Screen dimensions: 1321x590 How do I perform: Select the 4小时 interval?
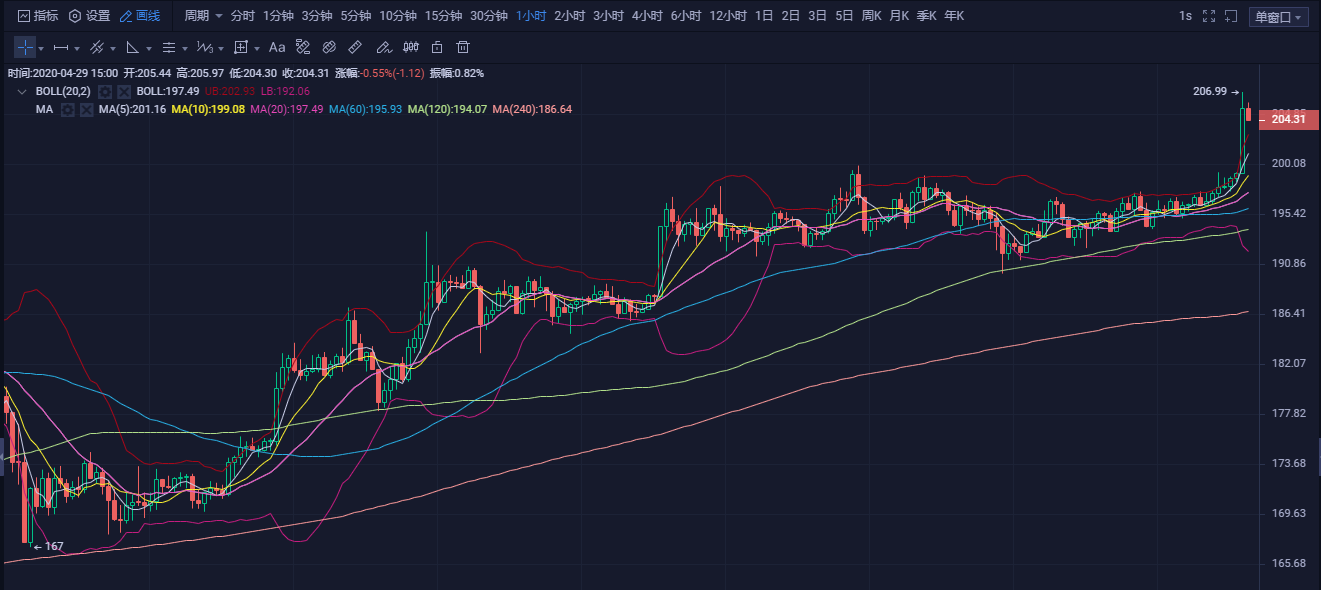[647, 16]
